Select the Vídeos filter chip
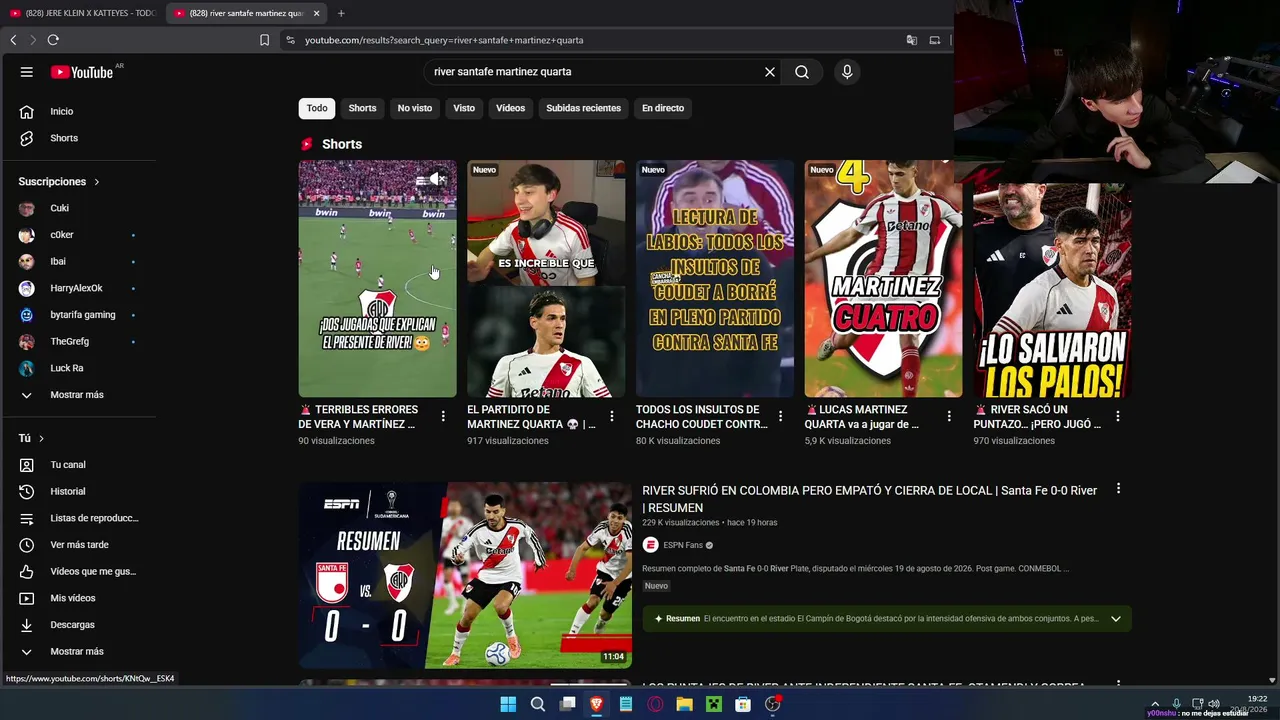The height and width of the screenshot is (720, 1280). tap(510, 108)
